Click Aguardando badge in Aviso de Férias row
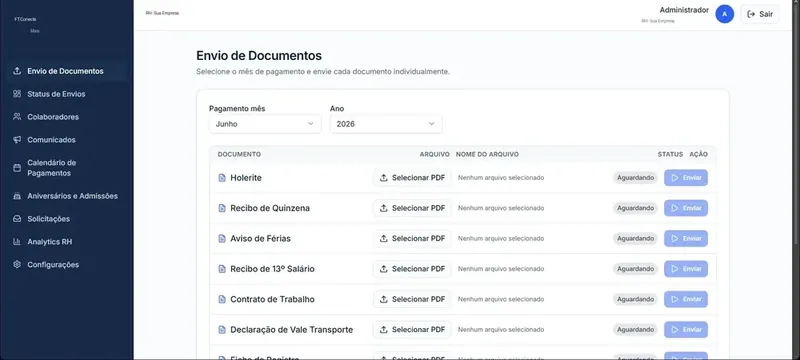The height and width of the screenshot is (360, 800). pyautogui.click(x=635, y=239)
